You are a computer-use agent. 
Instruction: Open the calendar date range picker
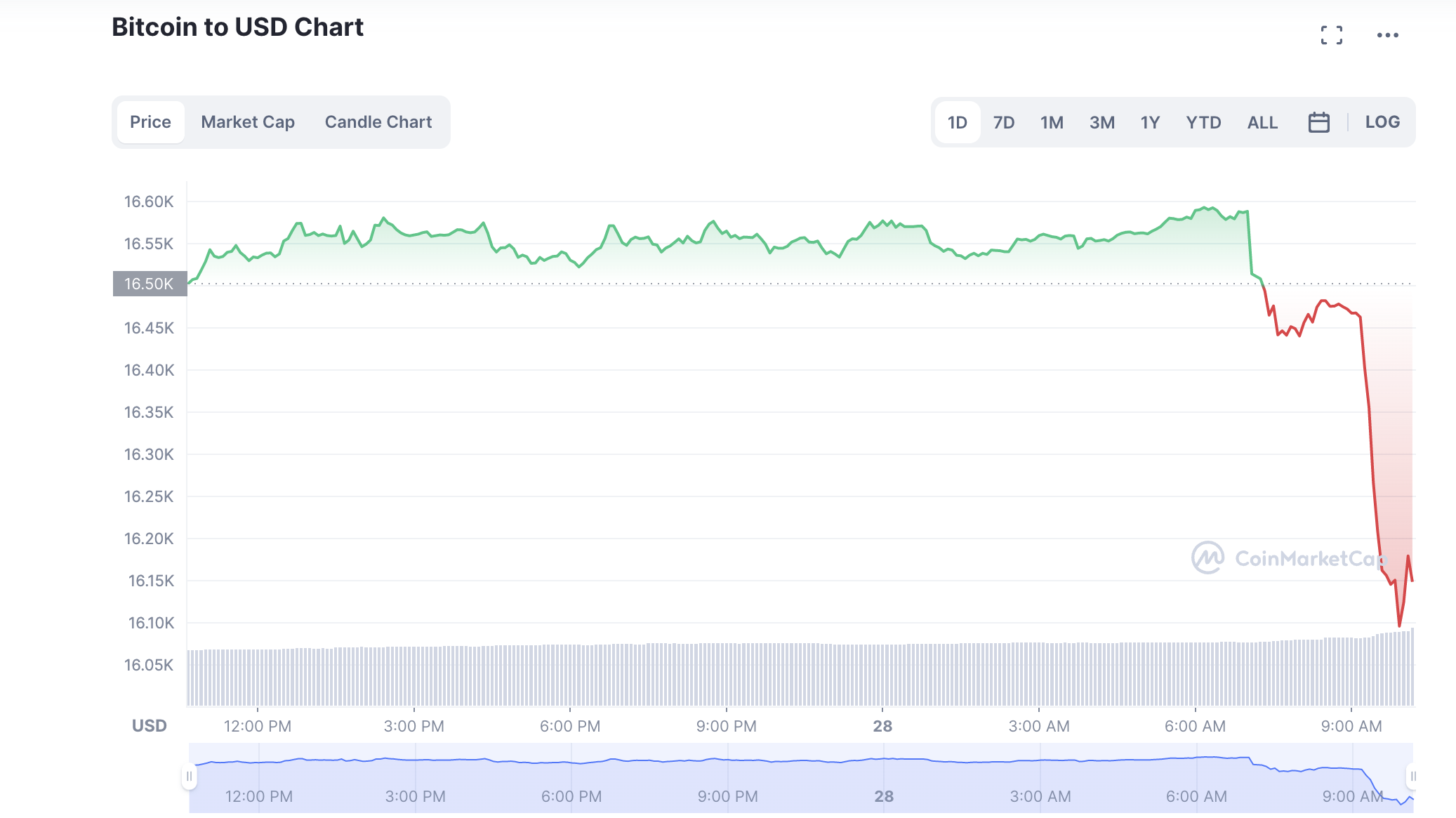[x=1318, y=122]
